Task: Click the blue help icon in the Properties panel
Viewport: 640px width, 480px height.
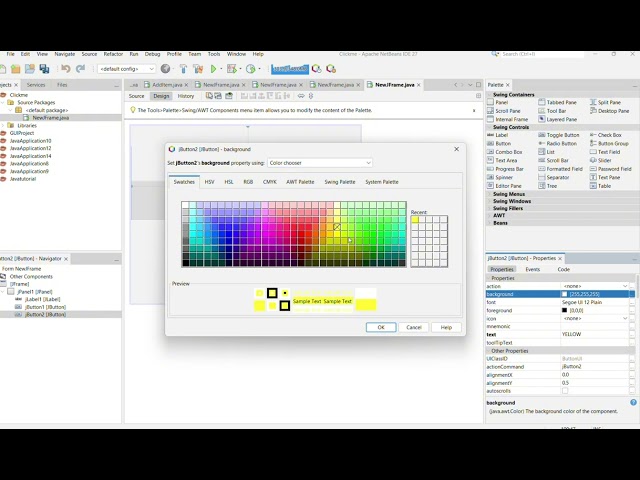Action: (633, 402)
